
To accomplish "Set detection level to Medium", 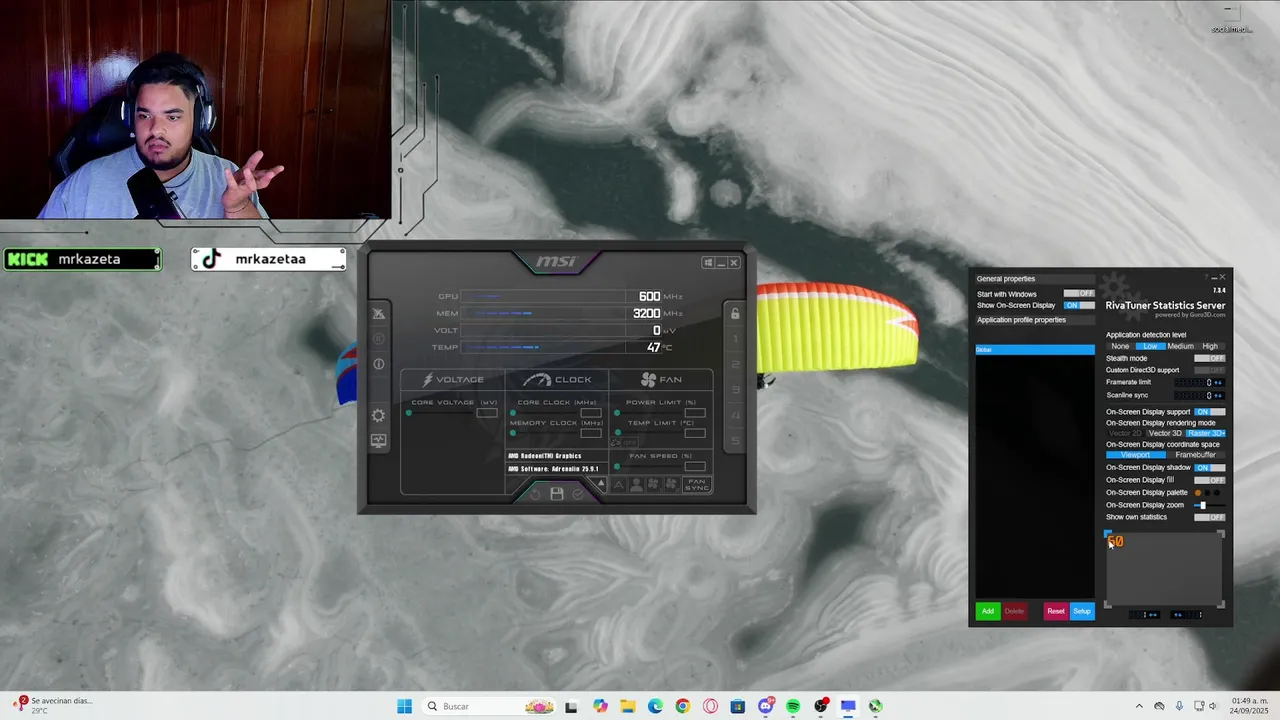I will [1180, 346].
